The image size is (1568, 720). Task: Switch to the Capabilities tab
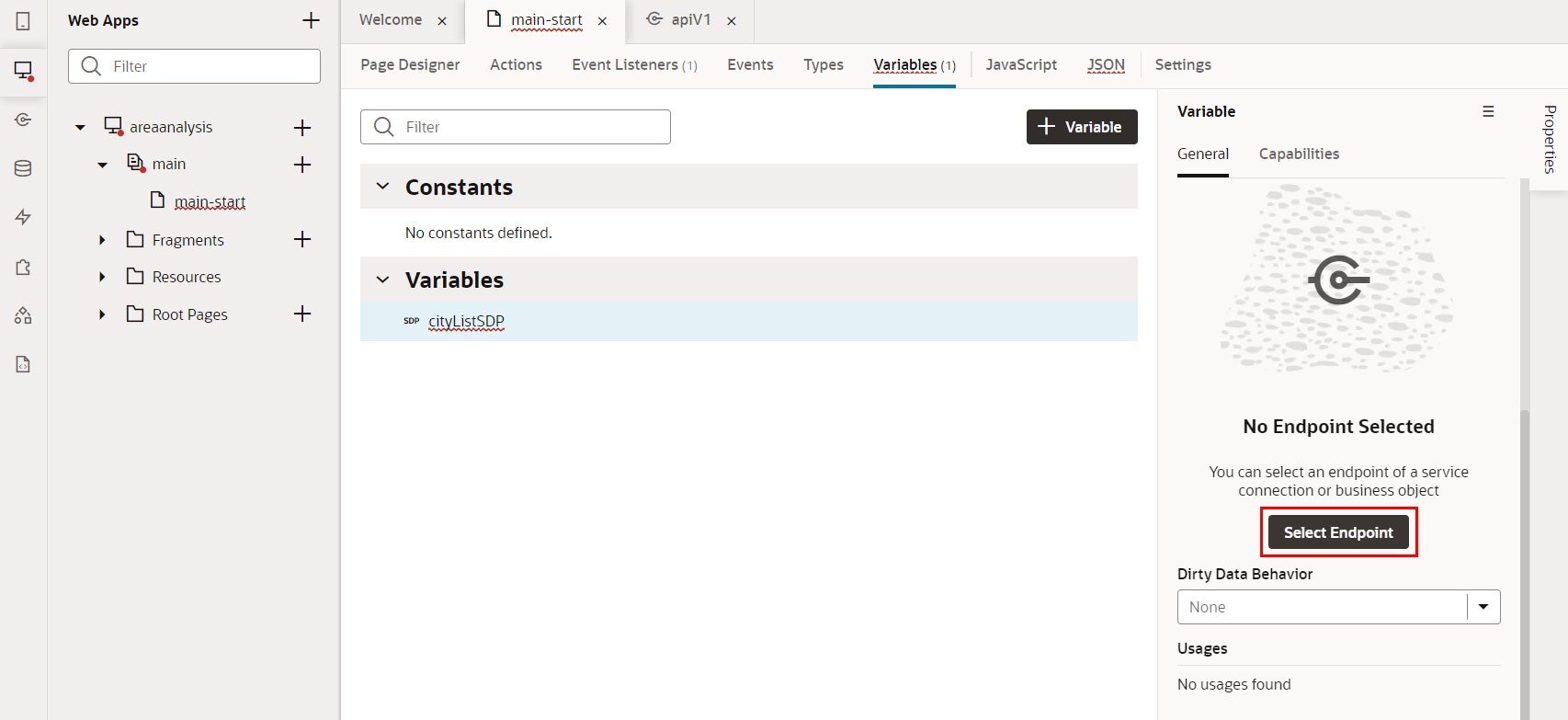(1299, 154)
